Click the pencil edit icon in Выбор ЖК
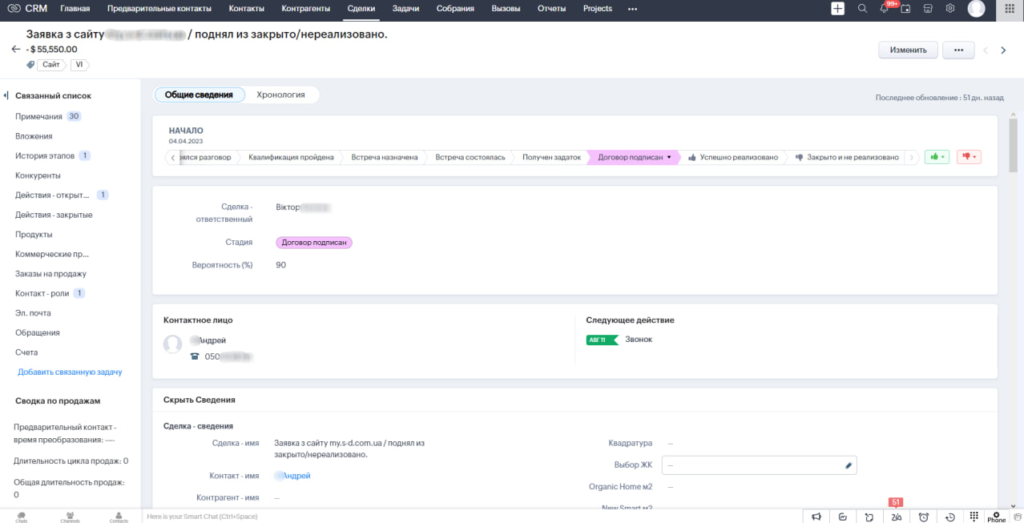 [x=848, y=466]
